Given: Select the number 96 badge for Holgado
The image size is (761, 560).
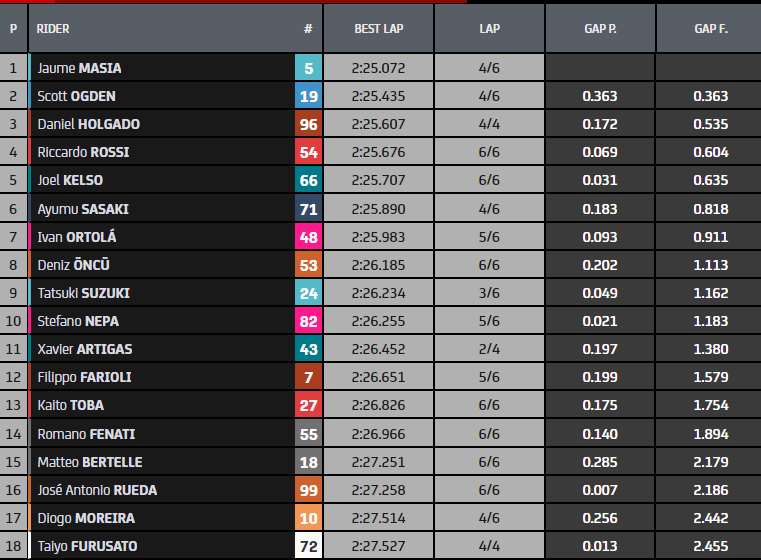Looking at the screenshot, I should point(308,125).
